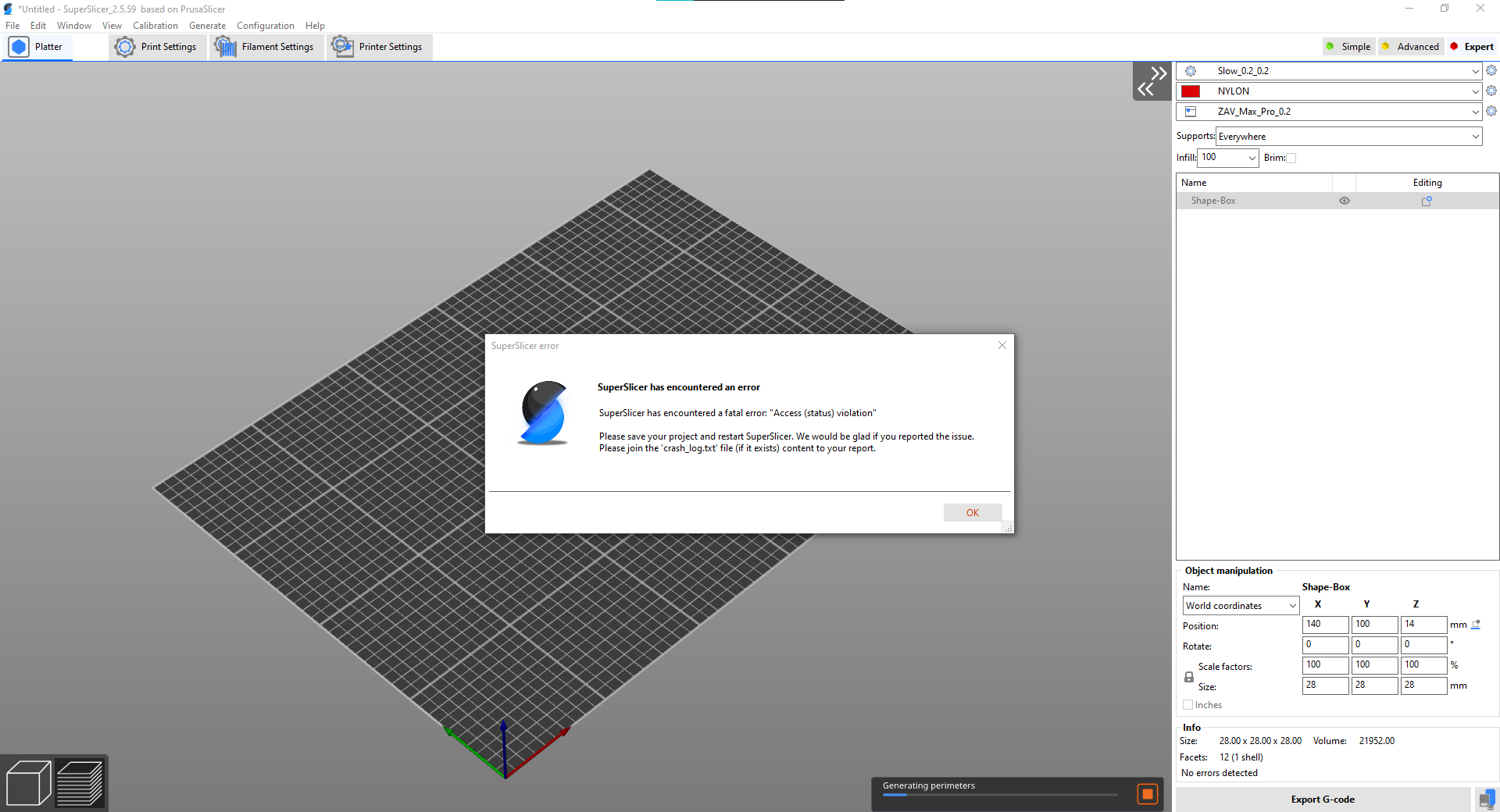This screenshot has height=812, width=1500.
Task: Switch to 3D editor view using bottom-left cube icon
Action: [x=30, y=782]
